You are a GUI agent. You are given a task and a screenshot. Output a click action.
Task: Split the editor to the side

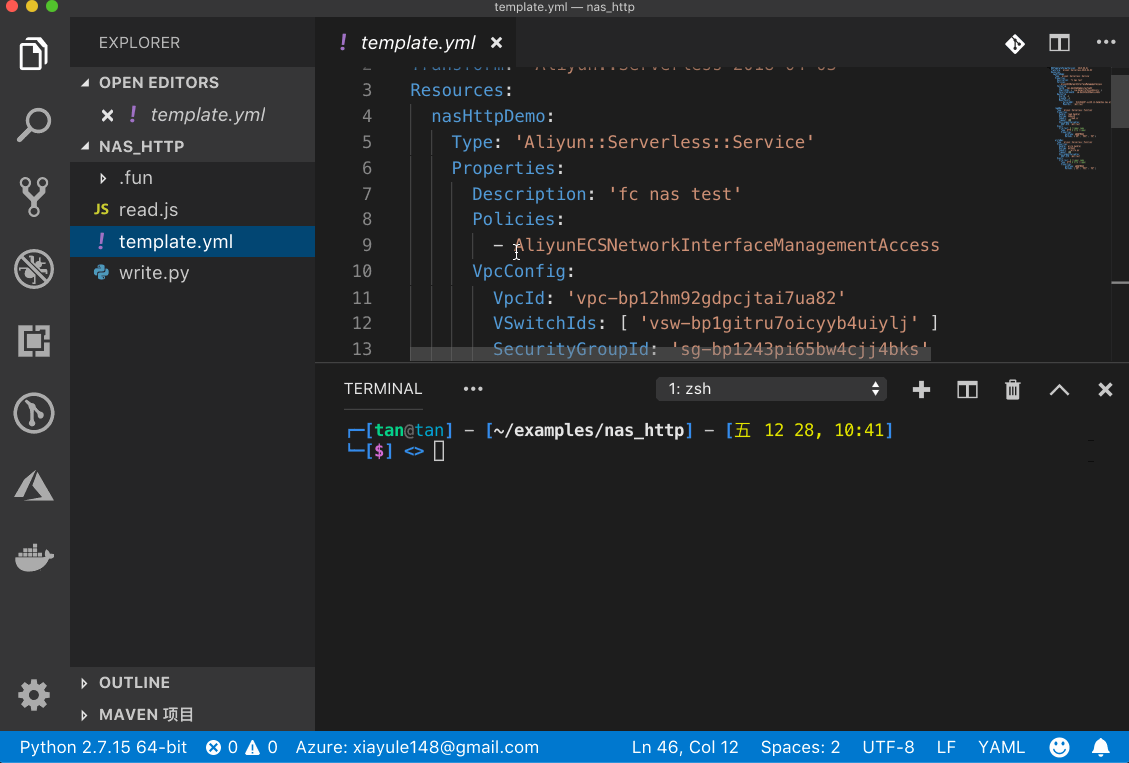pos(1059,43)
